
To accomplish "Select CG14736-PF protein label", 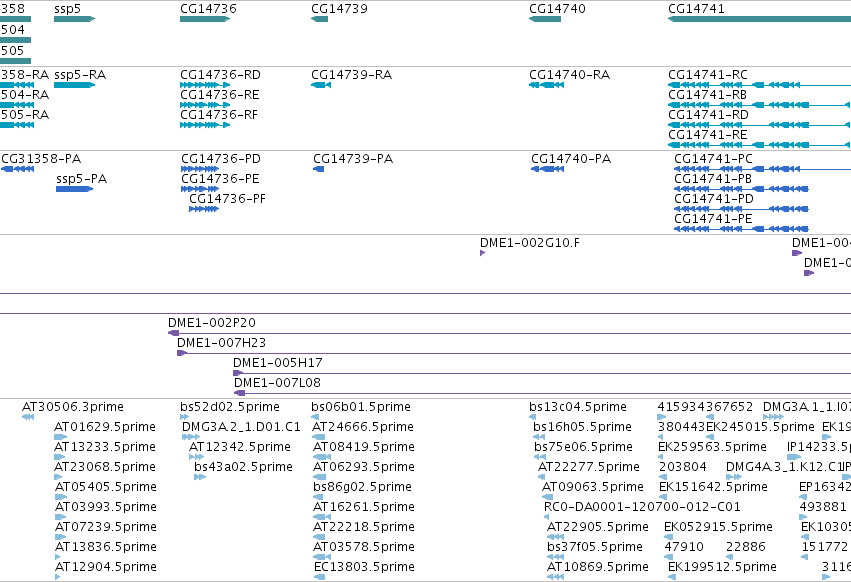I will (x=227, y=199).
